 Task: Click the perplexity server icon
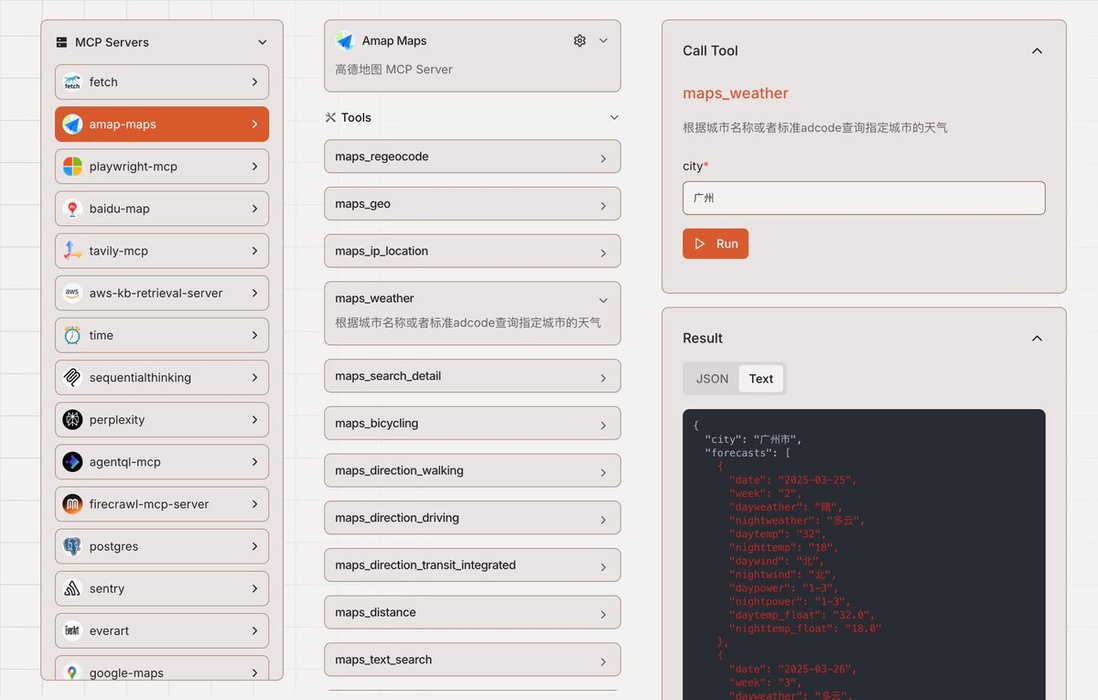click(x=72, y=420)
